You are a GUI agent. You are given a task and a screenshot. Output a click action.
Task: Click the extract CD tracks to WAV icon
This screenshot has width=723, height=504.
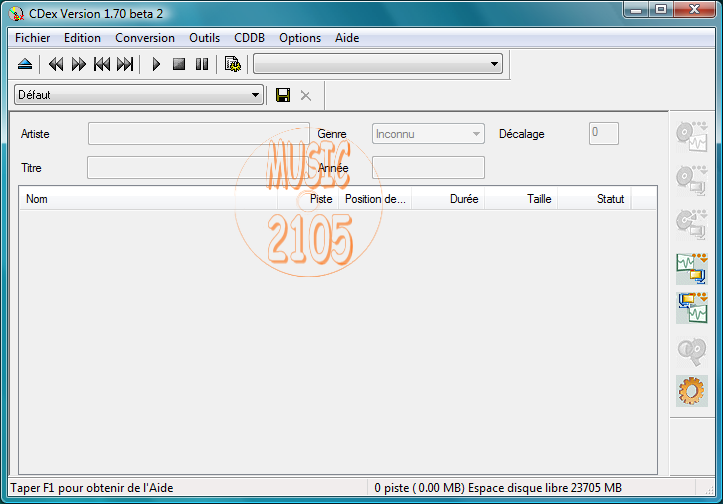point(692,136)
